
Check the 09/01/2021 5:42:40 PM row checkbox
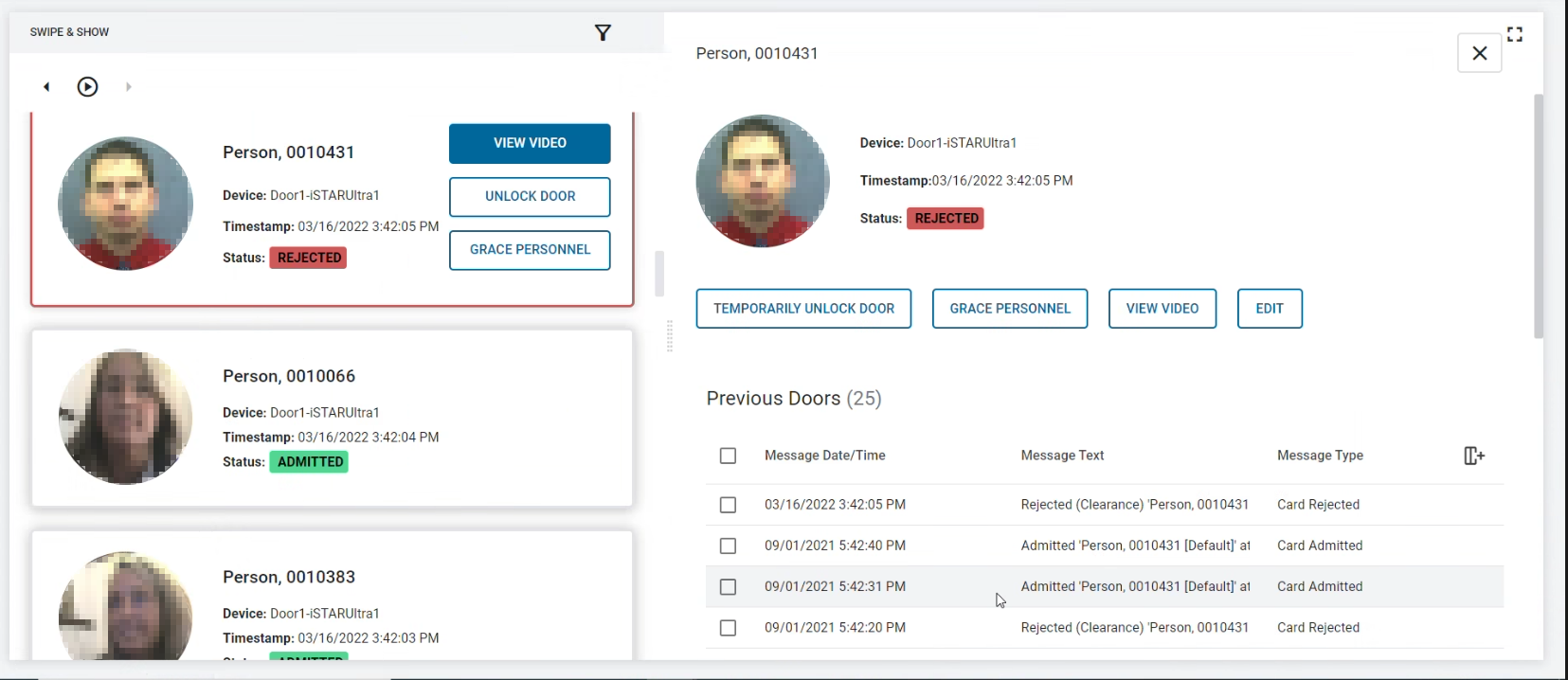[x=728, y=546]
